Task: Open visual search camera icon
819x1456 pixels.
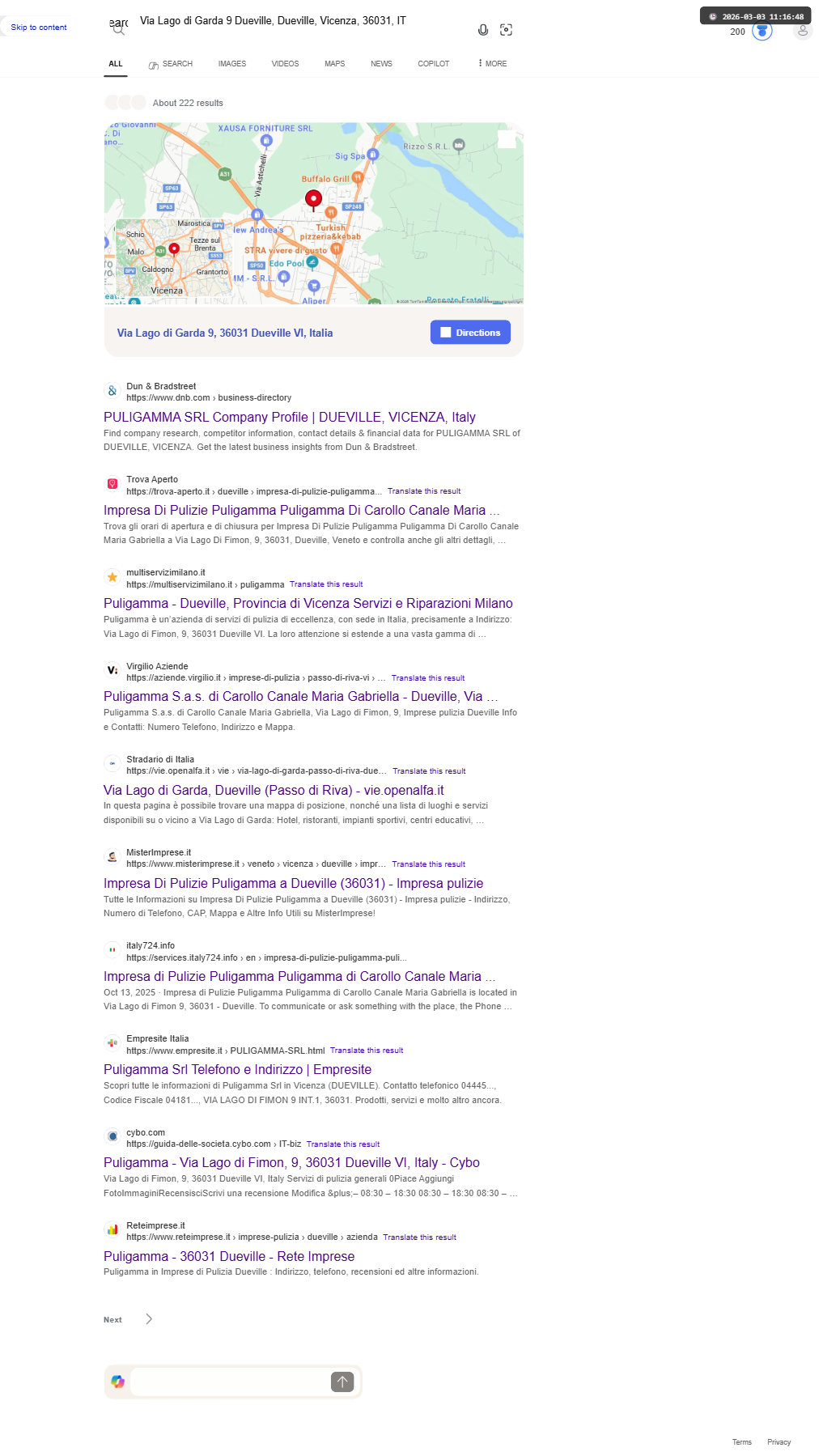Action: click(507, 30)
